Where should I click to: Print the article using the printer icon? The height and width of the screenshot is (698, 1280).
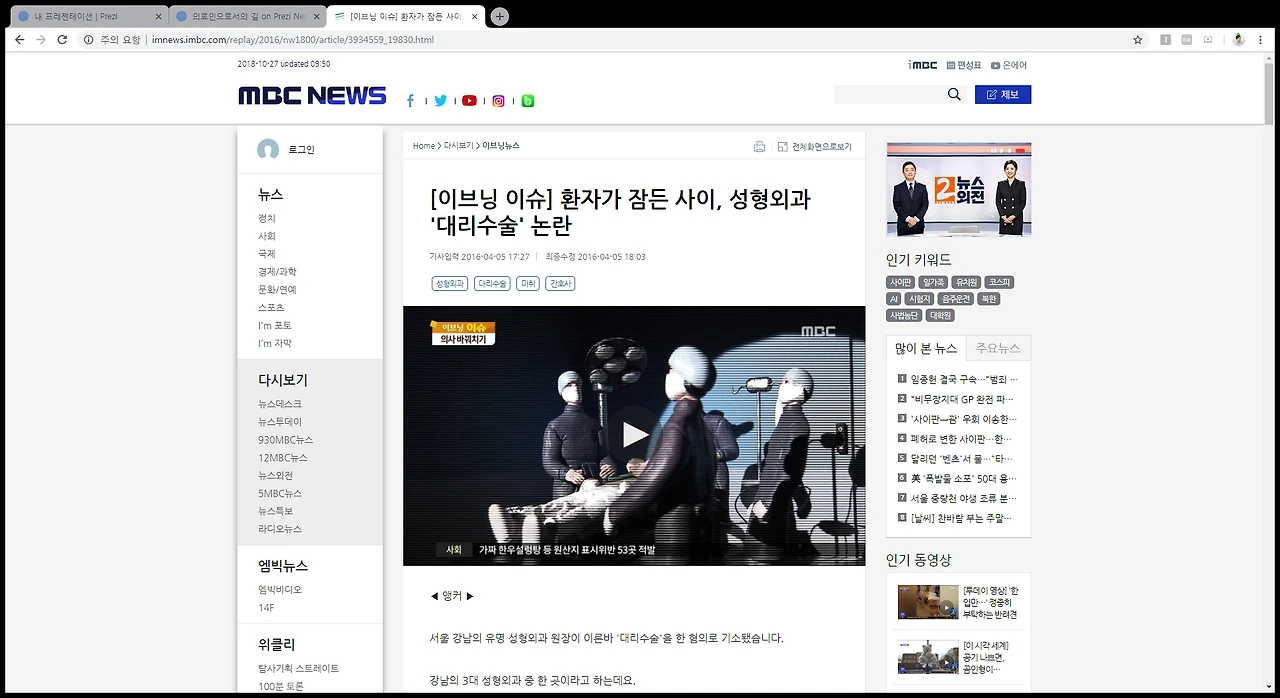click(759, 146)
